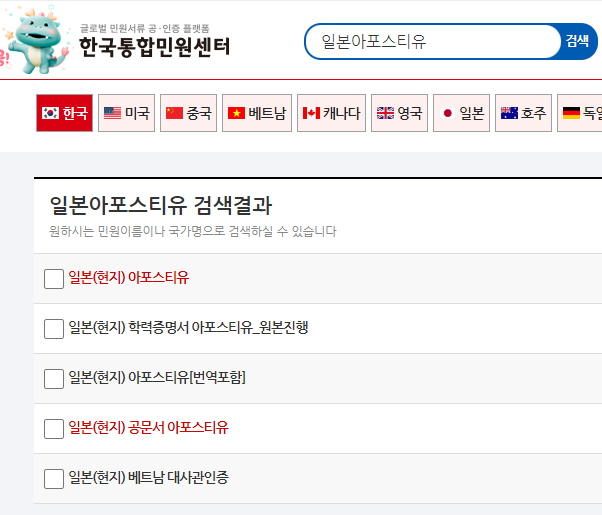602x515 pixels.
Task: Select the 베트남 country tab
Action: pyautogui.click(x=257, y=113)
